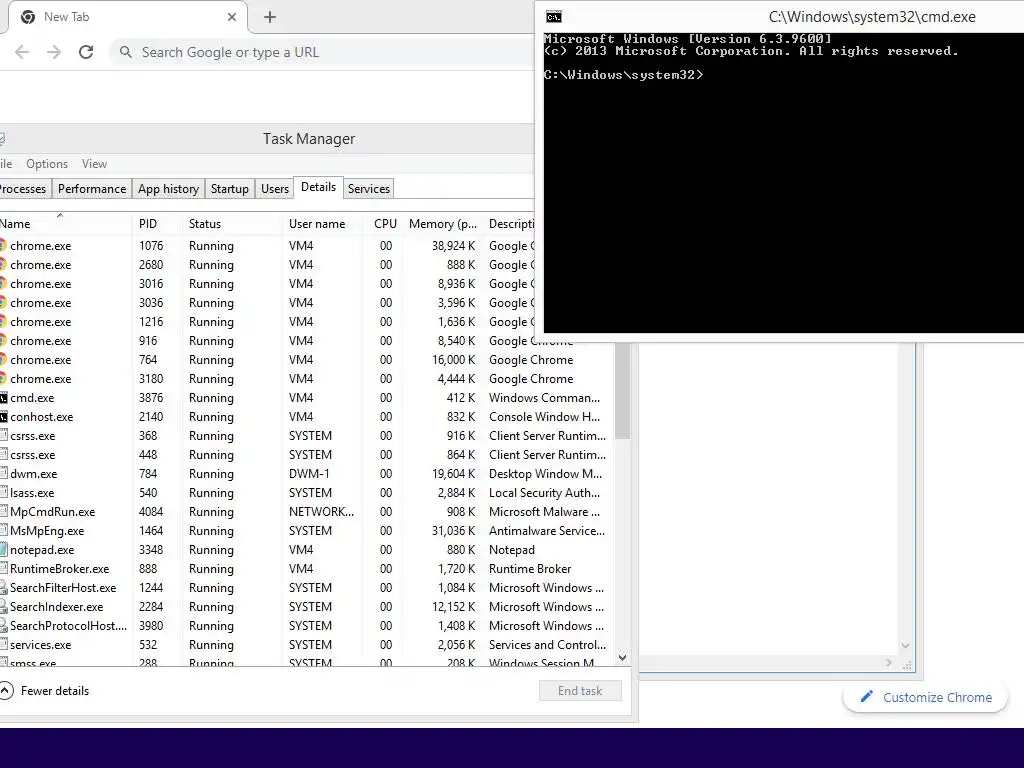Image resolution: width=1024 pixels, height=768 pixels.
Task: Open the View menu in Task Manager
Action: click(x=94, y=164)
